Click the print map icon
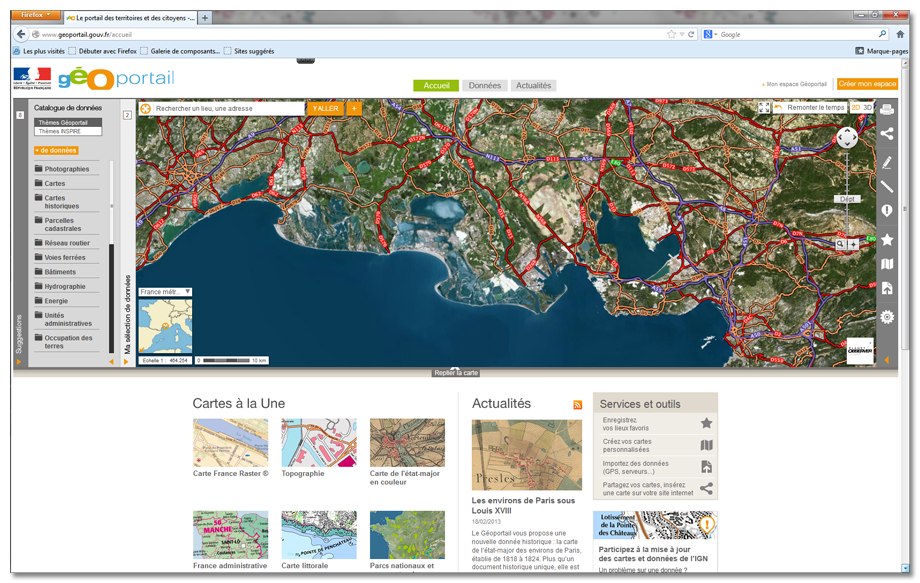Image resolution: width=920 pixels, height=583 pixels. [886, 109]
